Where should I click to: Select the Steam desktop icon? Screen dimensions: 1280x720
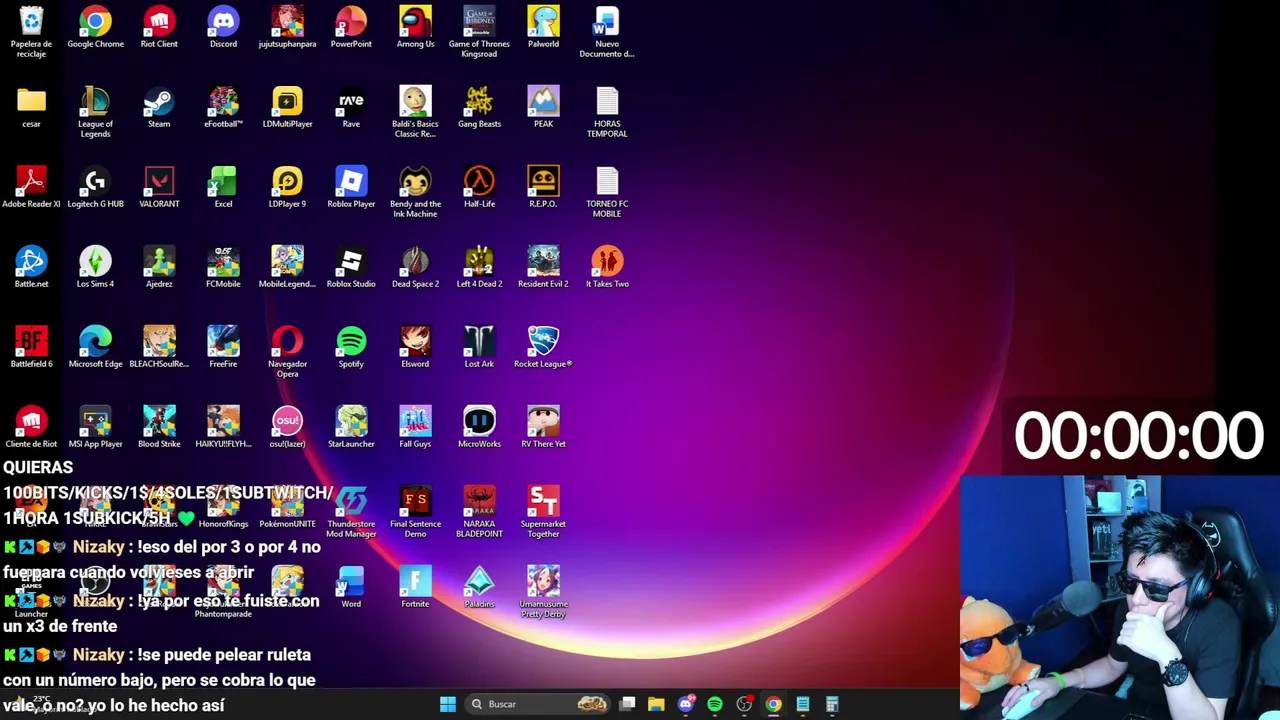click(159, 108)
